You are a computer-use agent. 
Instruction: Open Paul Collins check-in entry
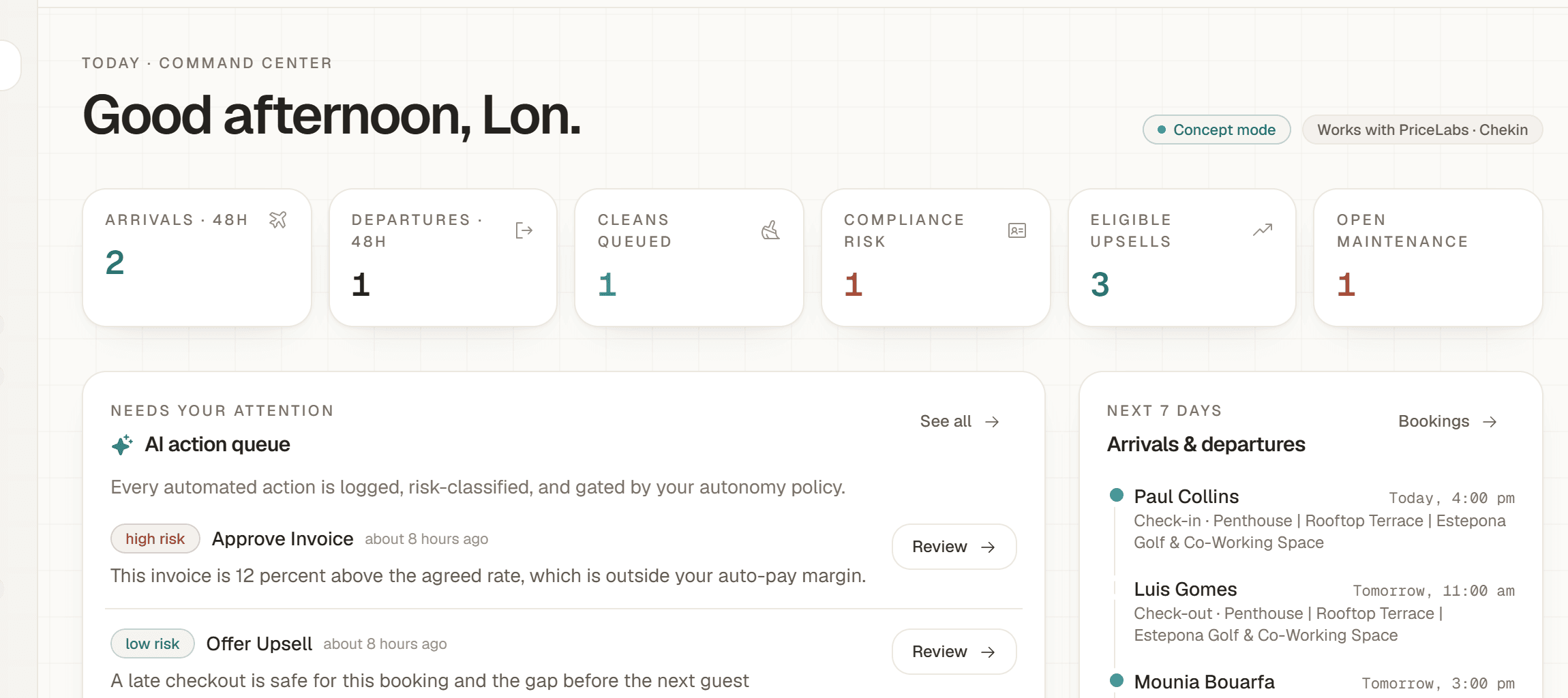(1313, 519)
